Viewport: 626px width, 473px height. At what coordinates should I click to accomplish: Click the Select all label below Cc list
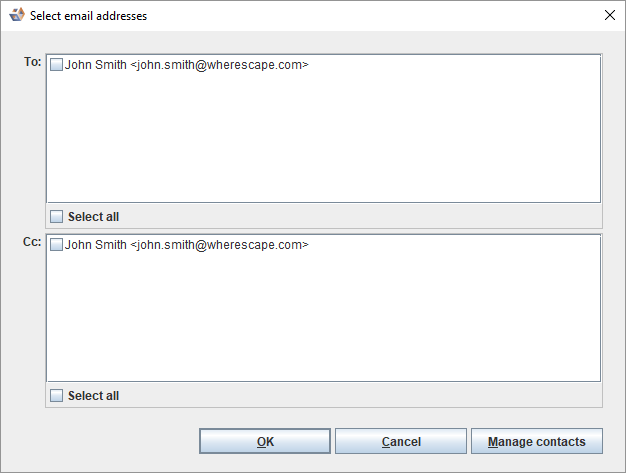(93, 396)
